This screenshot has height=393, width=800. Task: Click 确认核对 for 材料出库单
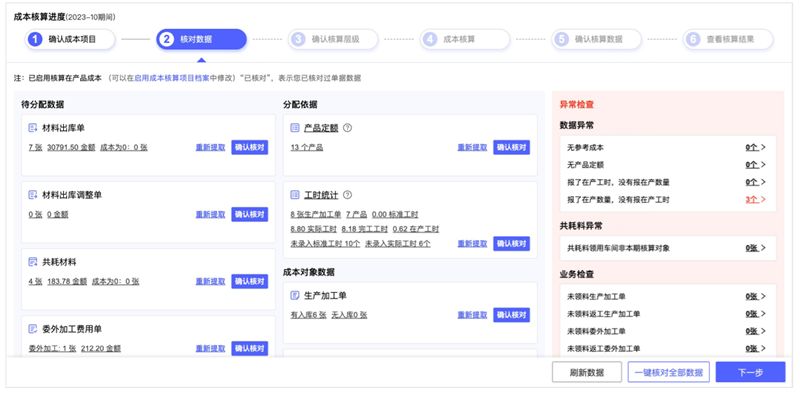point(249,148)
